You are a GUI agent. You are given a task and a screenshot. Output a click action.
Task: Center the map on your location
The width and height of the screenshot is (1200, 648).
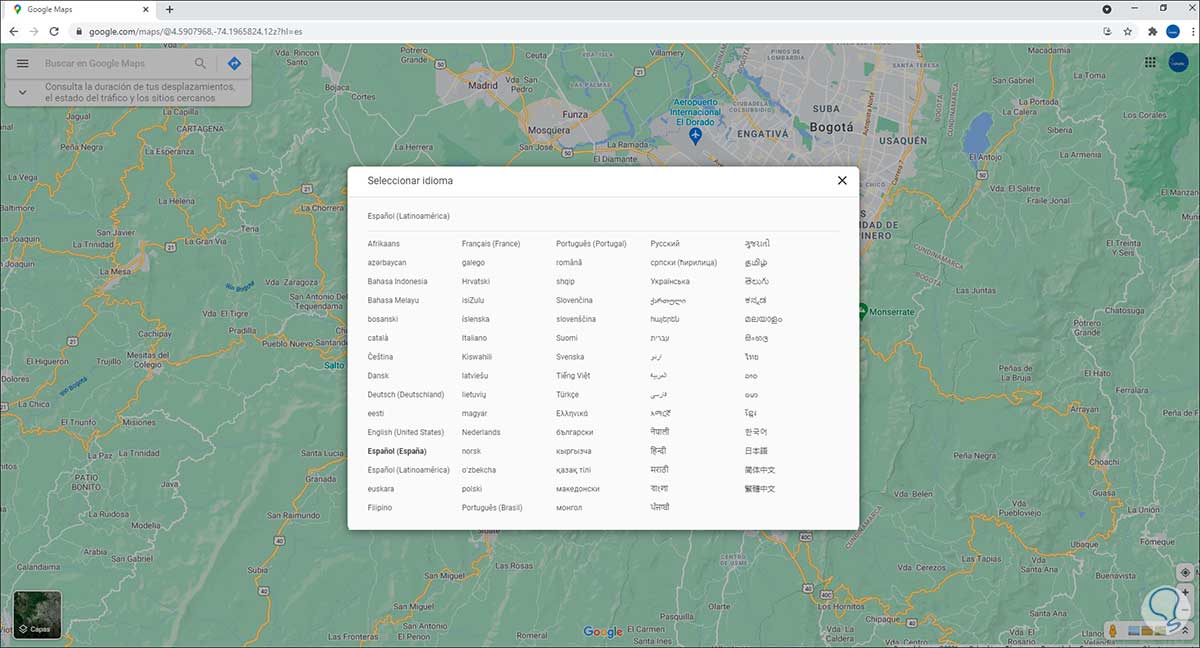pos(1185,572)
